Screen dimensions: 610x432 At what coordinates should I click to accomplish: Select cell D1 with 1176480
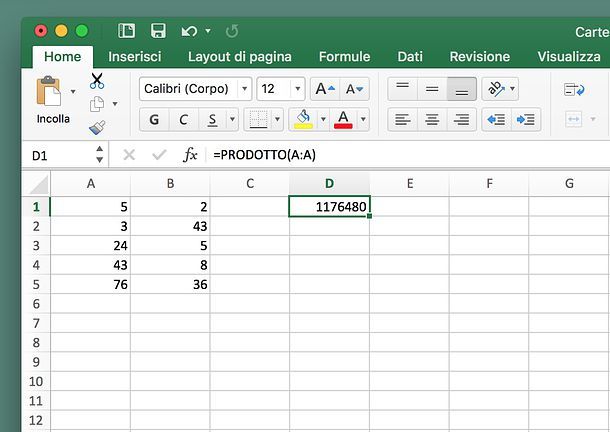tap(330, 207)
